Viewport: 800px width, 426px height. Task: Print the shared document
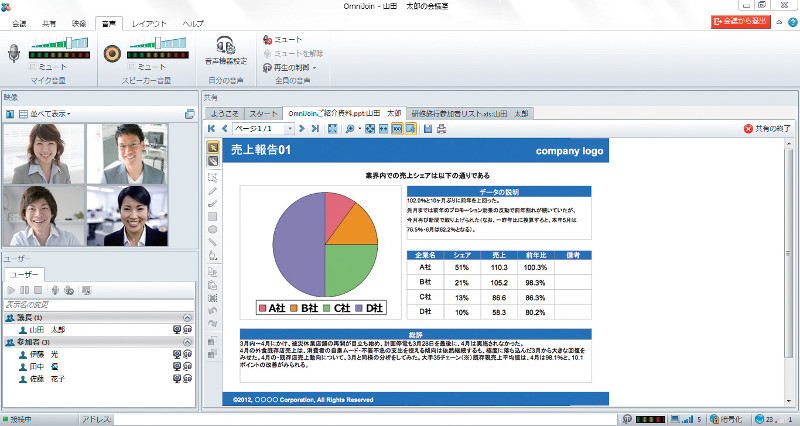(x=442, y=129)
